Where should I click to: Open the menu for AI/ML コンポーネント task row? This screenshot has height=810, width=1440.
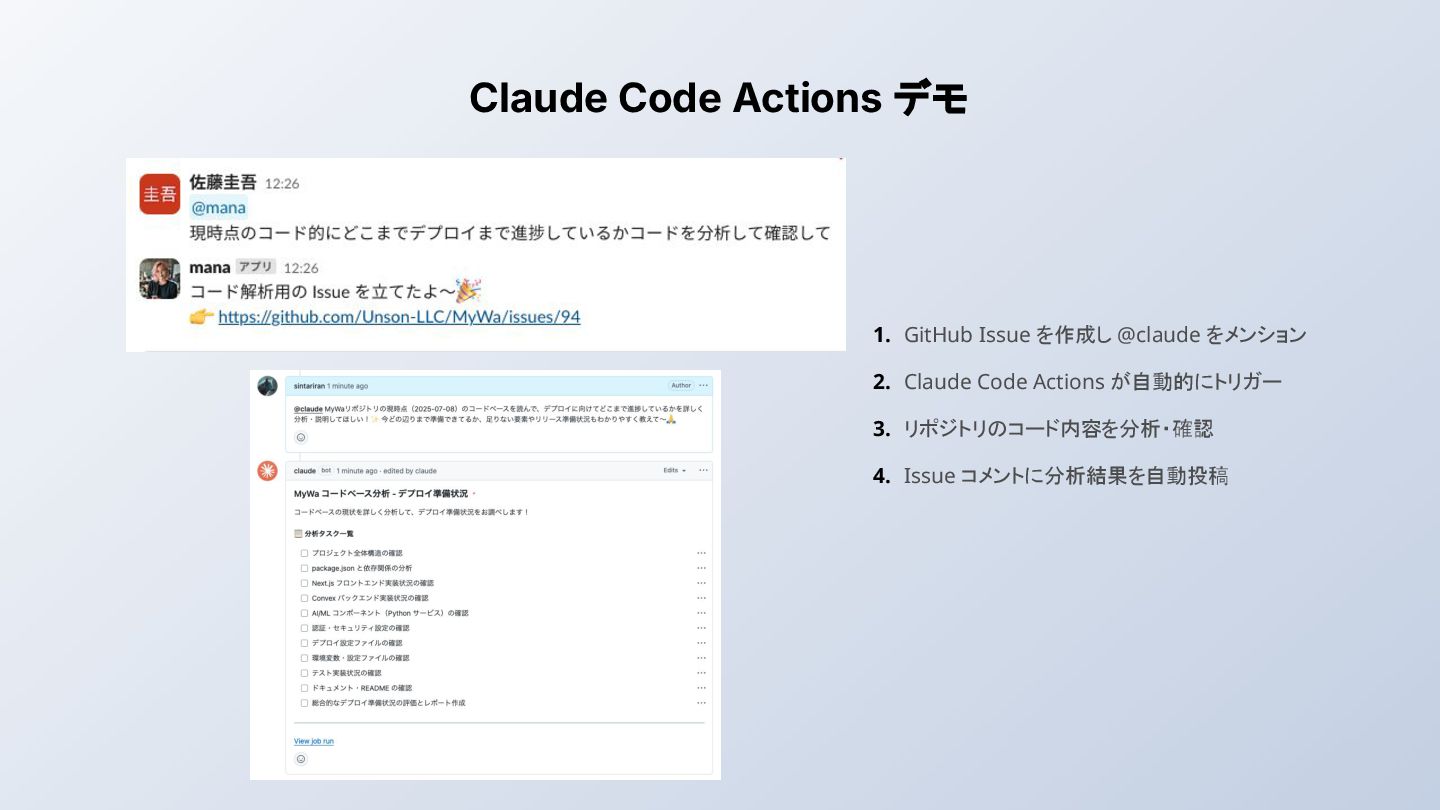tap(701, 613)
